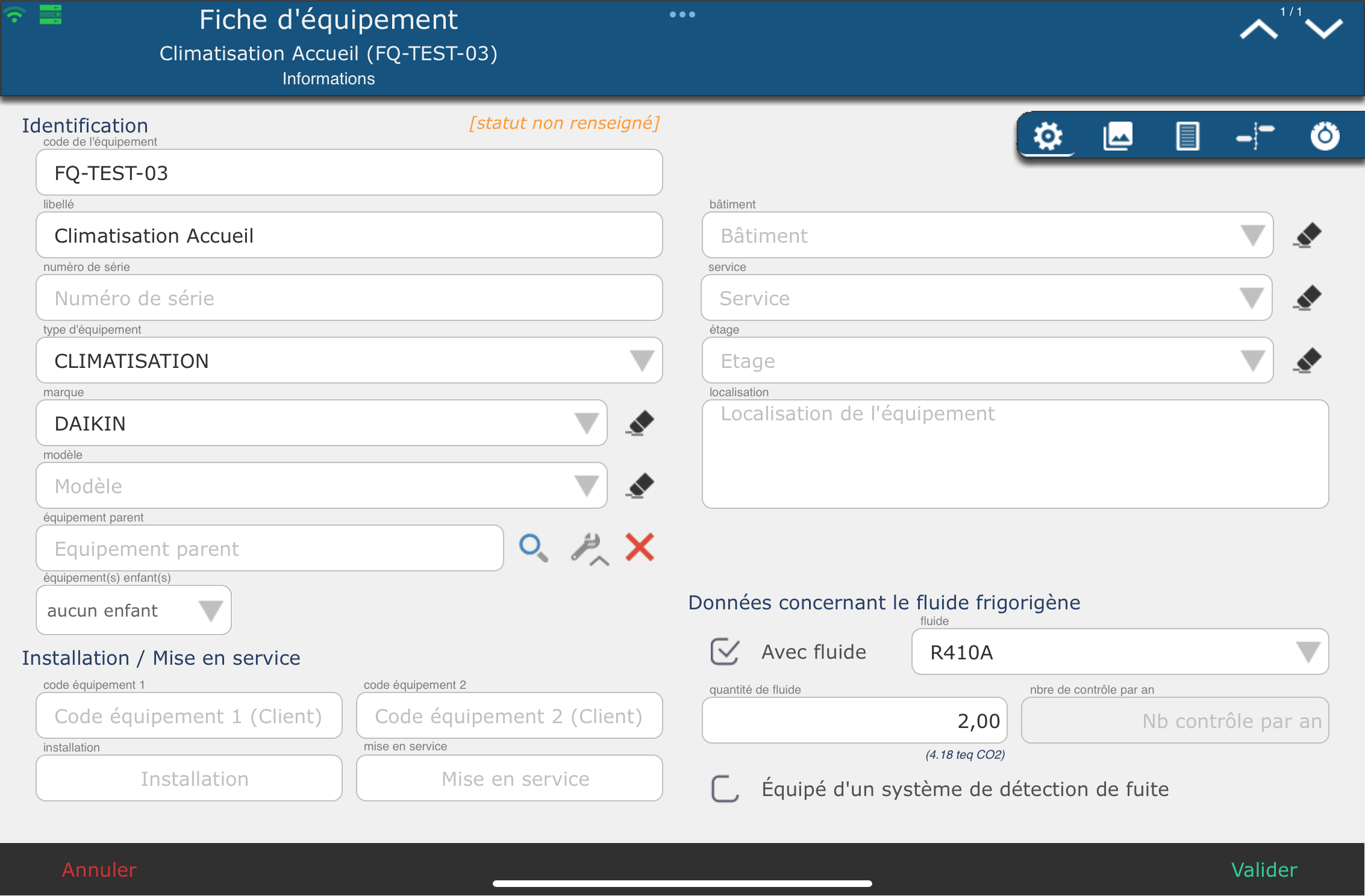Open the three-dots menu at the top
Image resolution: width=1365 pixels, height=896 pixels.
click(682, 14)
